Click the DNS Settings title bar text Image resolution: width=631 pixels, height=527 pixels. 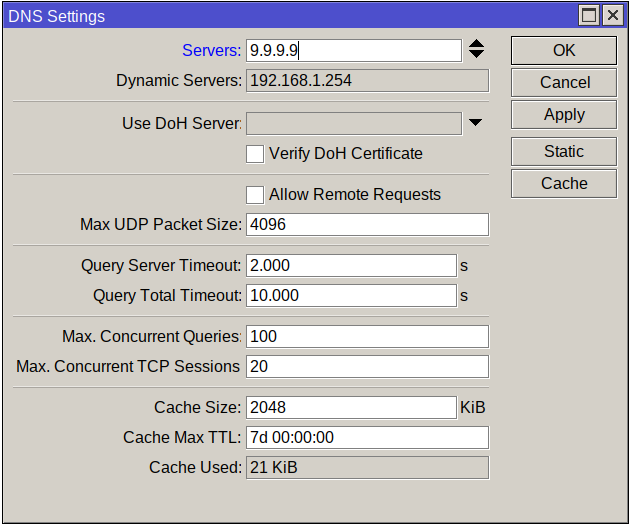(x=56, y=16)
